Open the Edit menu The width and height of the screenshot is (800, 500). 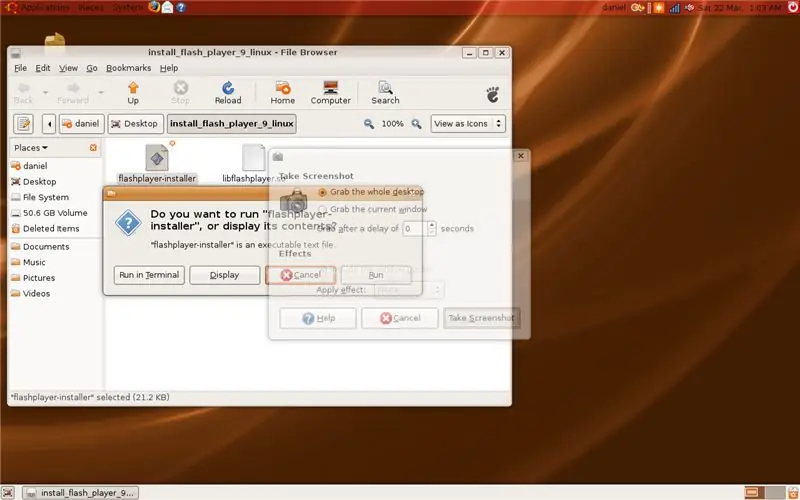point(43,68)
